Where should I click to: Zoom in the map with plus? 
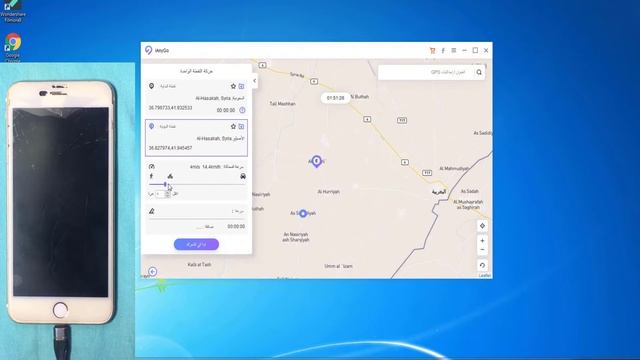click(x=482, y=241)
